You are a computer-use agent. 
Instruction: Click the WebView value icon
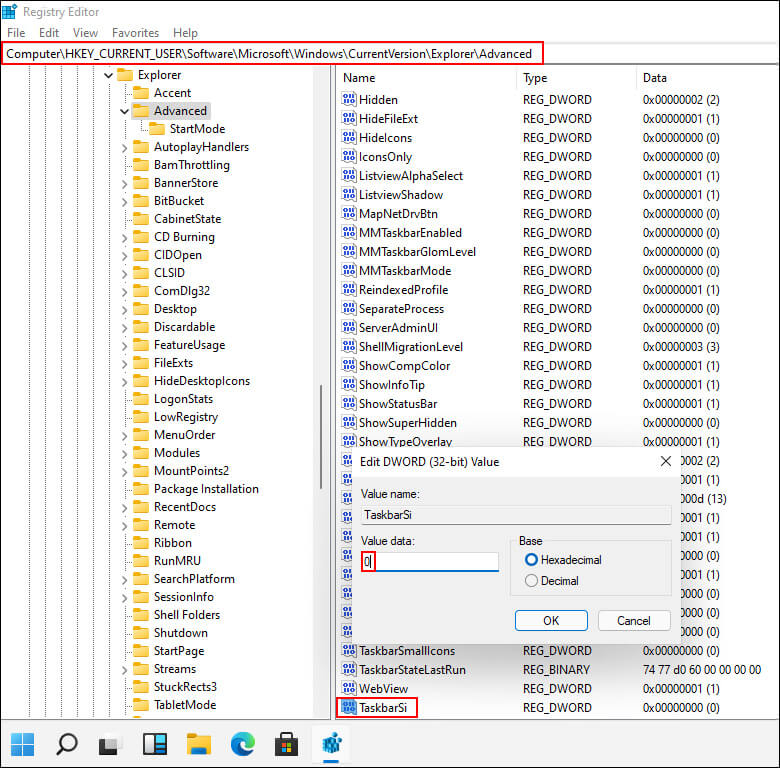[x=349, y=688]
